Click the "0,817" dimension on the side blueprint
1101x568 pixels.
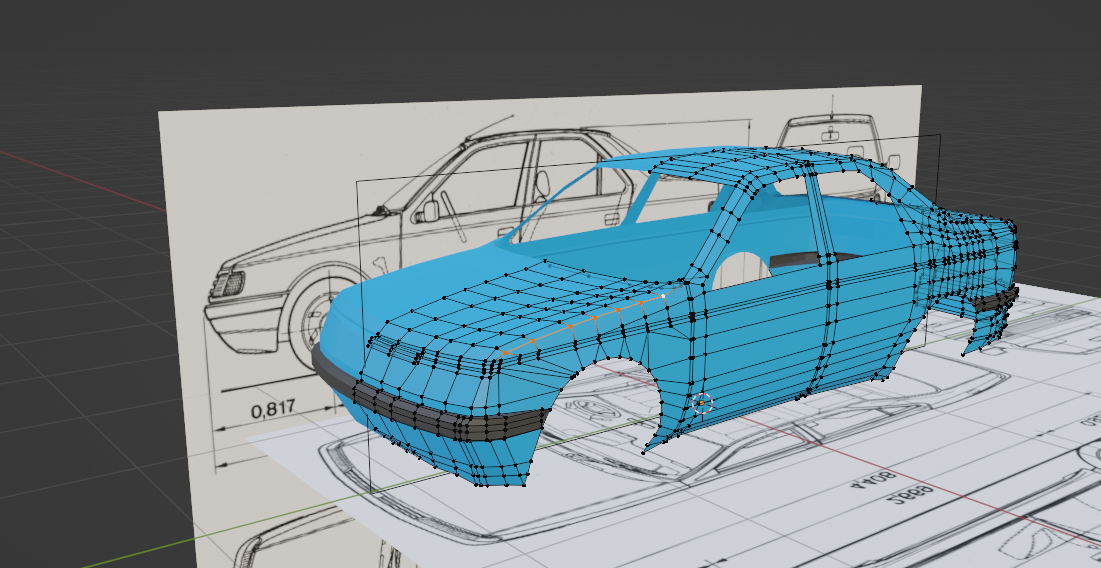(272, 409)
